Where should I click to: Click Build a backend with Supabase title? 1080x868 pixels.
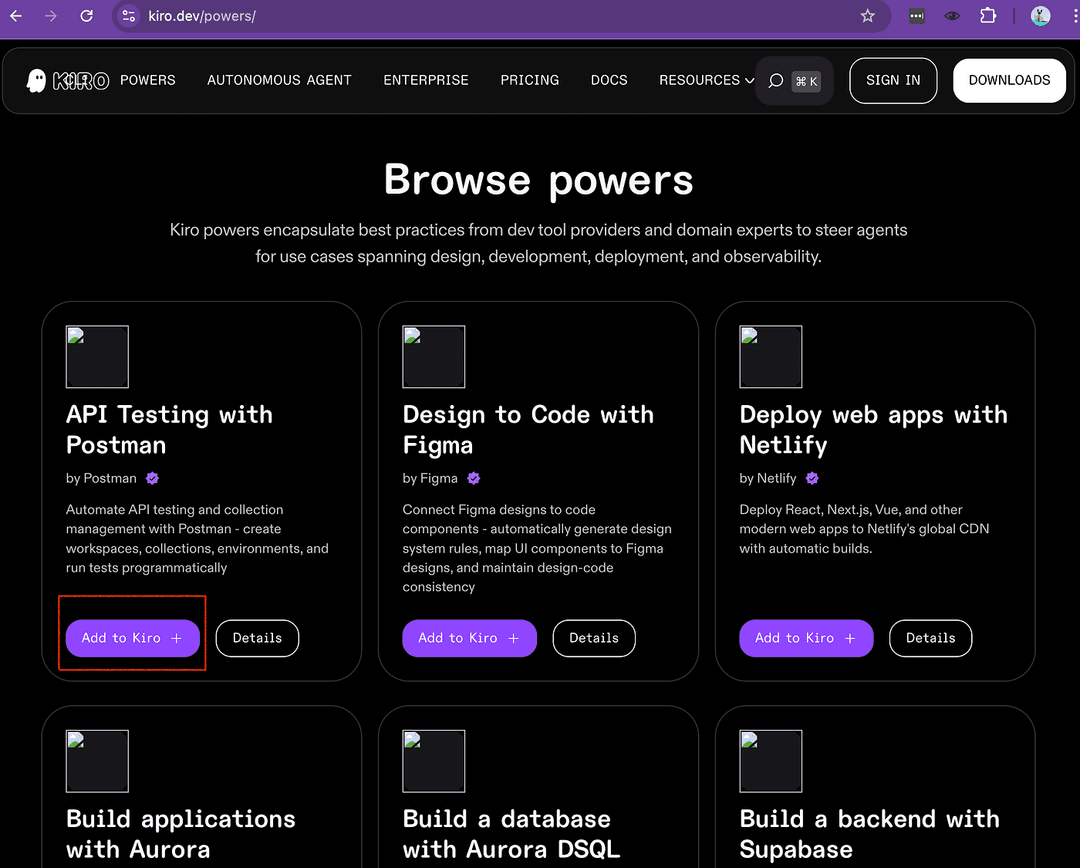[869, 834]
